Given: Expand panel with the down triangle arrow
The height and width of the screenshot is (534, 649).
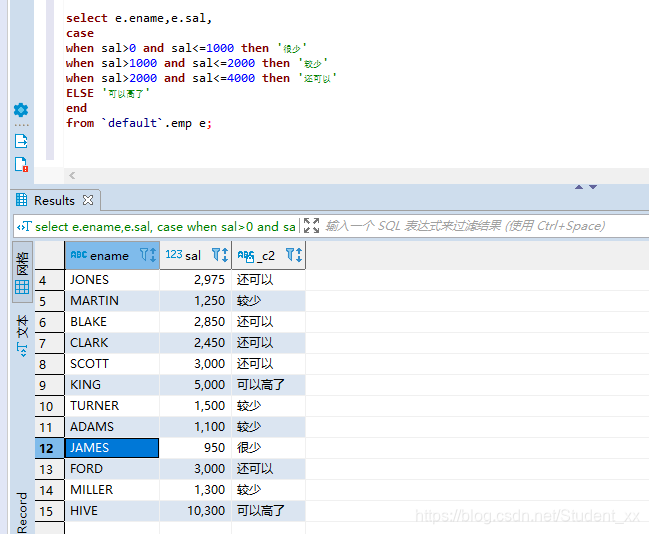Looking at the screenshot, I should point(593,187).
